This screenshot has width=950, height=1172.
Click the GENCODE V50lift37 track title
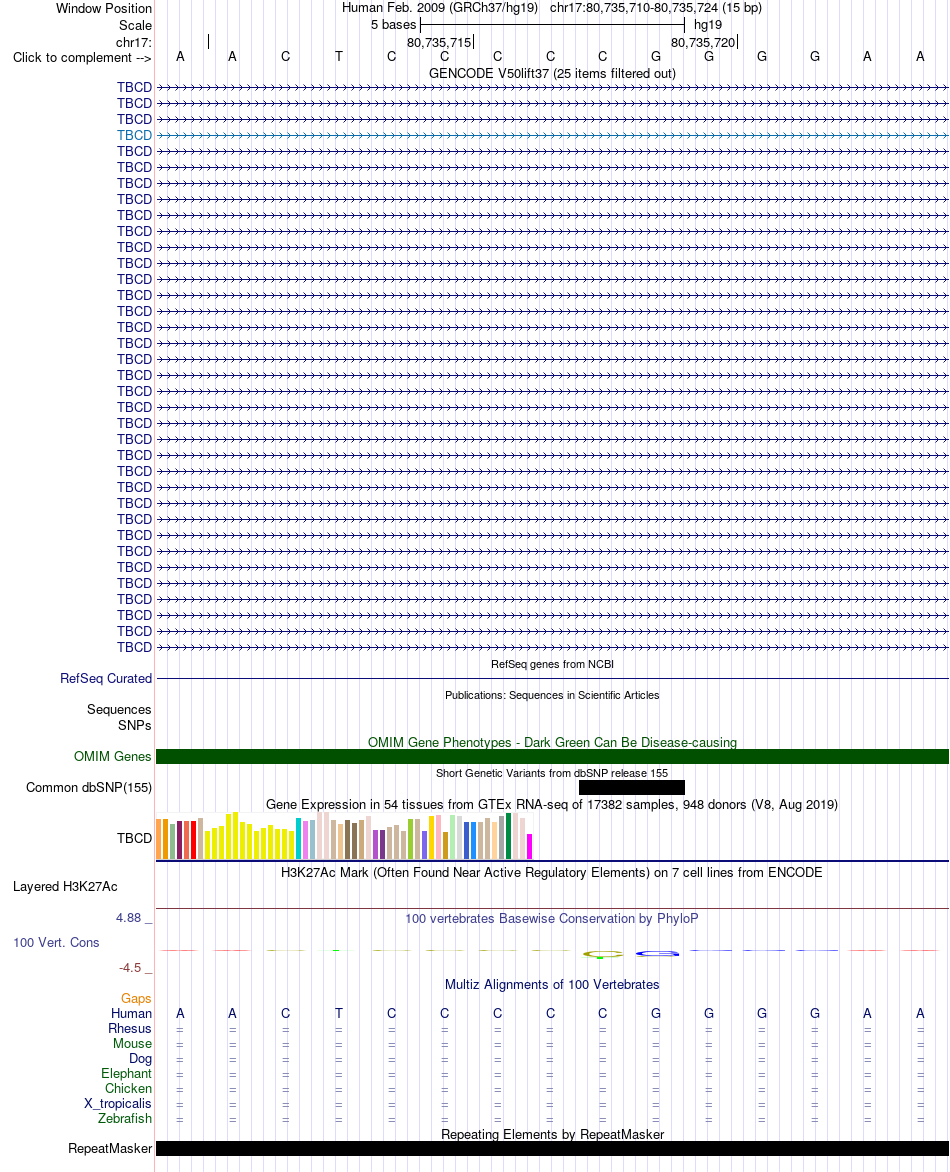[x=552, y=73]
